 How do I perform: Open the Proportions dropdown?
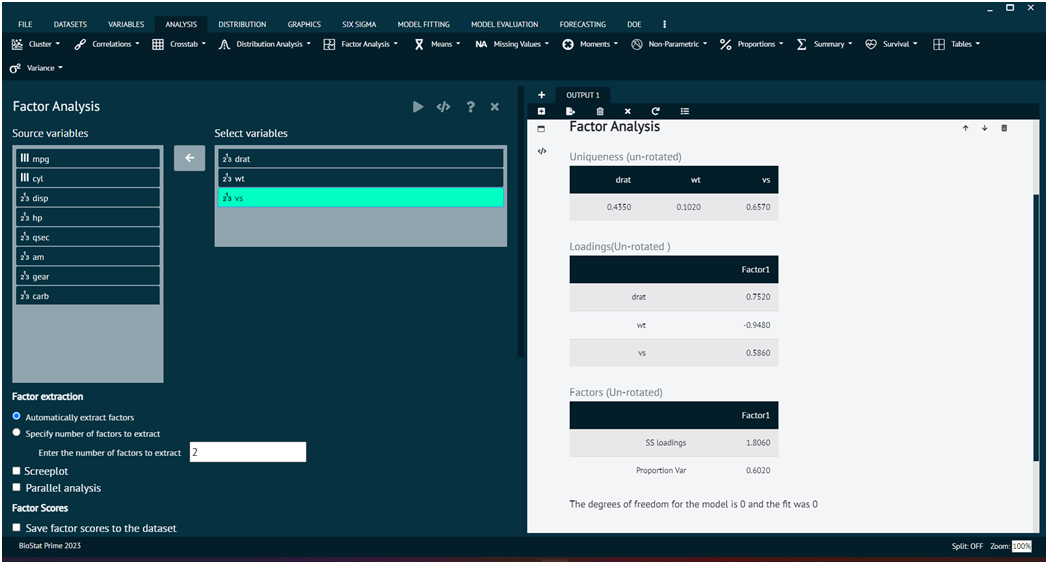[x=751, y=44]
